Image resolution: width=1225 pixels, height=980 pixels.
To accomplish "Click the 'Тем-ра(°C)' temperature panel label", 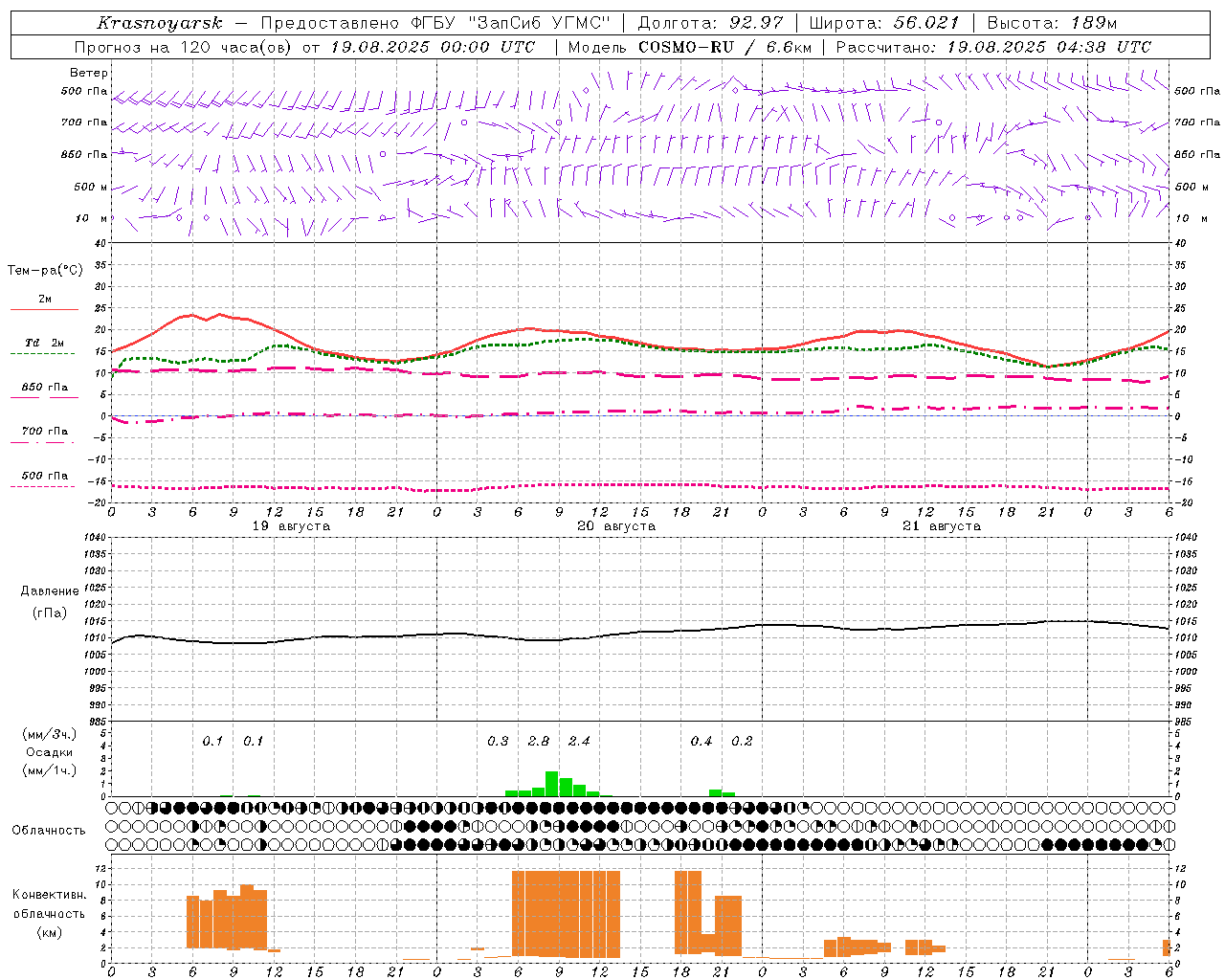I will coord(45,271).
